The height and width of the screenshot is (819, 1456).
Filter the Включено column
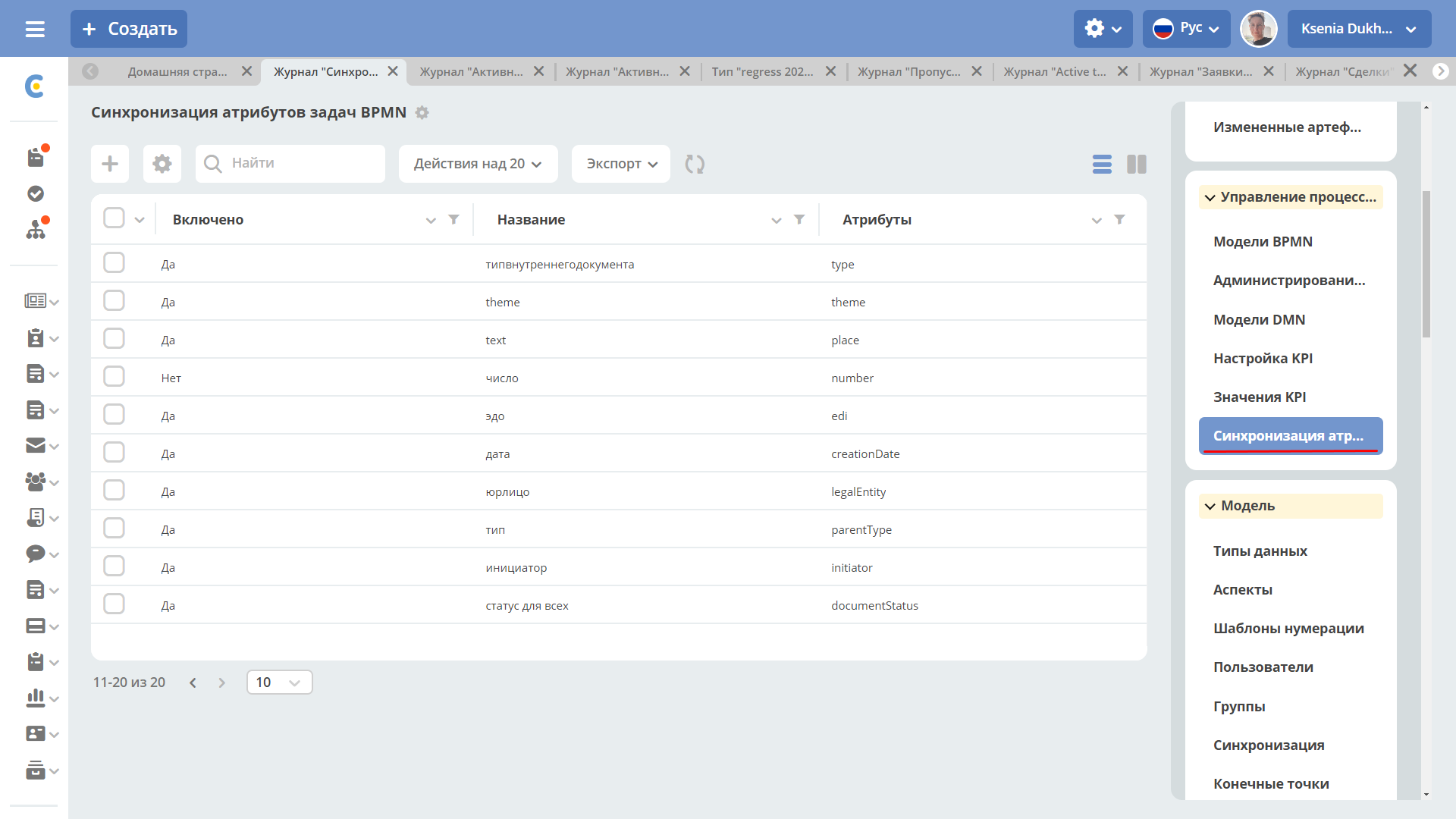[453, 220]
